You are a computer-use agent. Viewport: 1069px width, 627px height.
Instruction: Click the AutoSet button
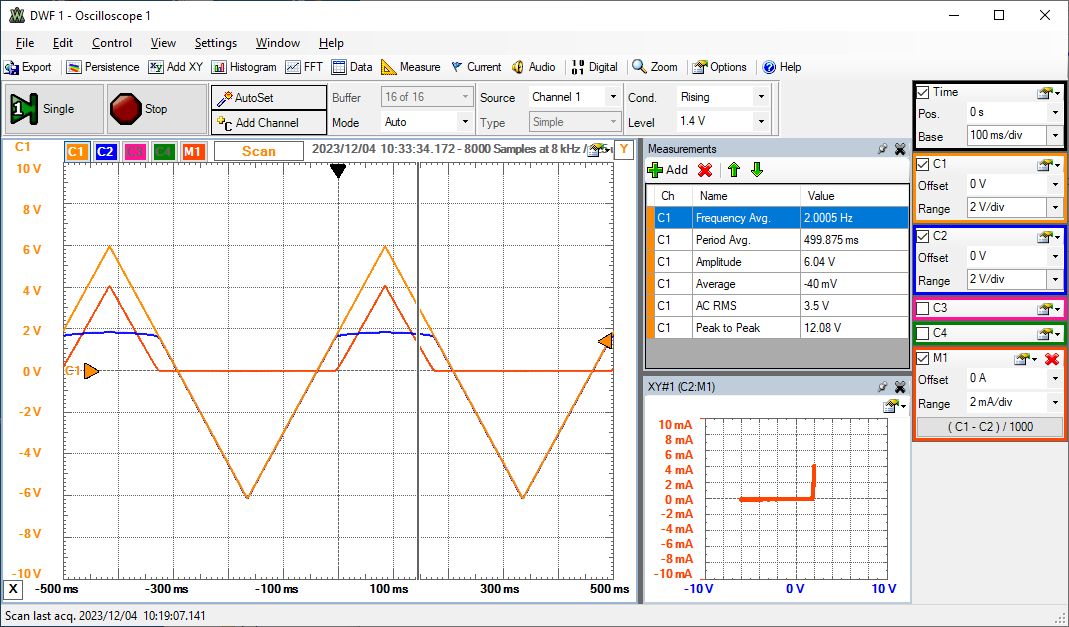tap(268, 98)
